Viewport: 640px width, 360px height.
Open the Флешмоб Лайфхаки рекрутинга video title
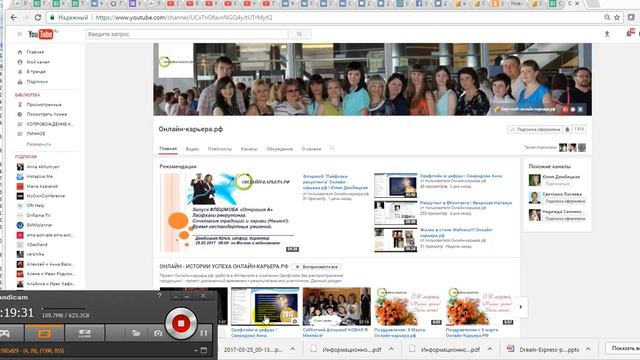(335, 182)
